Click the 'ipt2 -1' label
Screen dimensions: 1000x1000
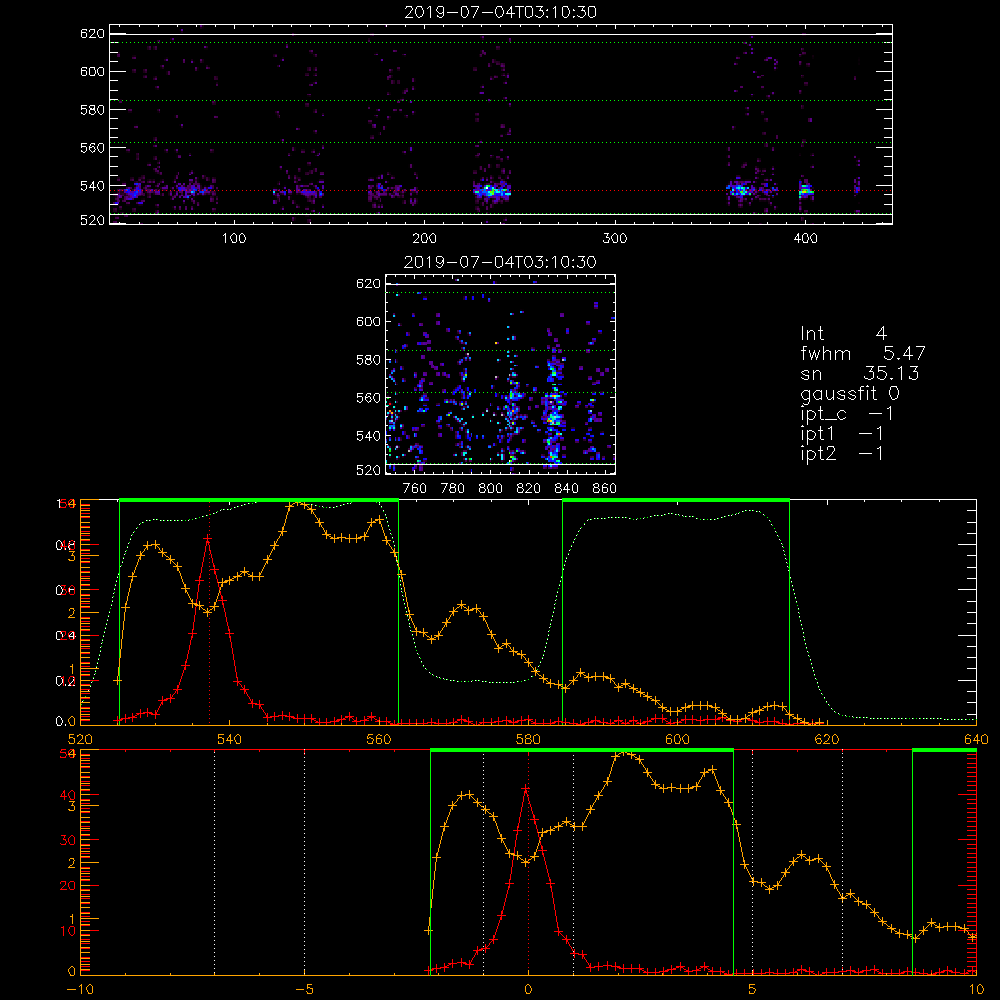842,454
